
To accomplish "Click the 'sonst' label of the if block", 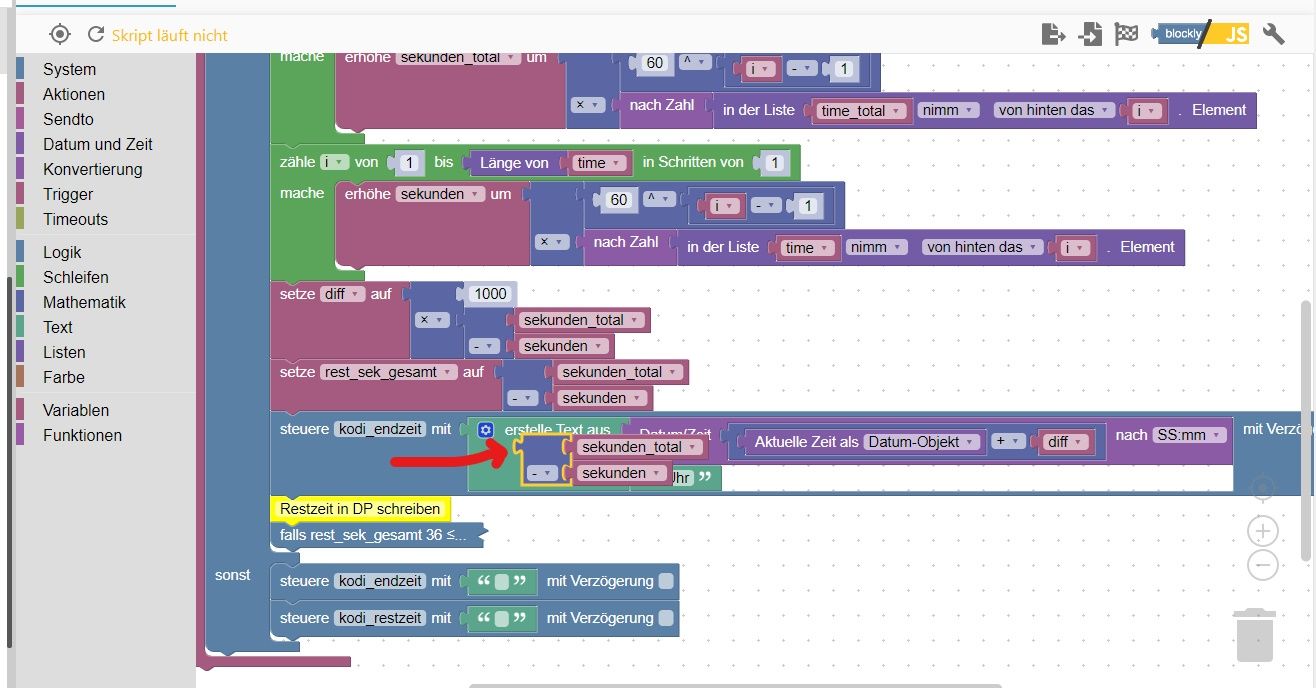I will [x=232, y=575].
